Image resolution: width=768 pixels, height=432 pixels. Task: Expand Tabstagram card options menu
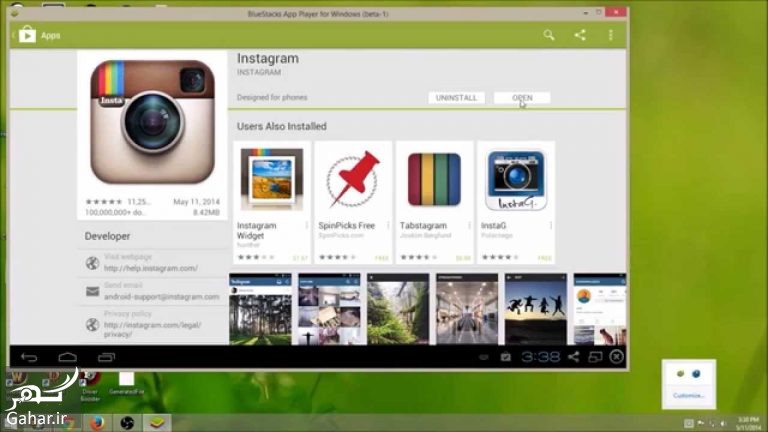pyautogui.click(x=469, y=225)
